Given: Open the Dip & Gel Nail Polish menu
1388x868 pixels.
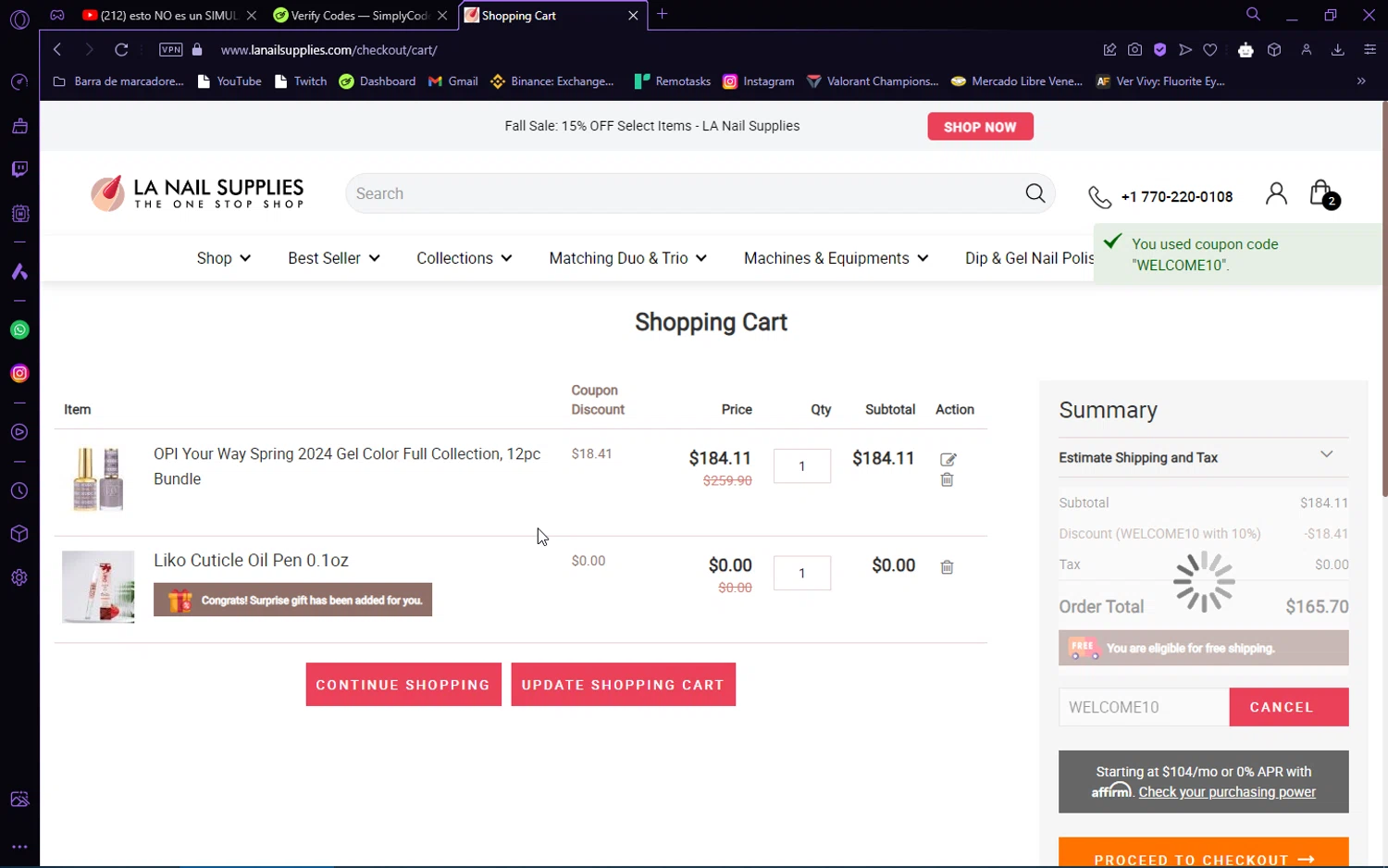Looking at the screenshot, I should tap(1029, 258).
